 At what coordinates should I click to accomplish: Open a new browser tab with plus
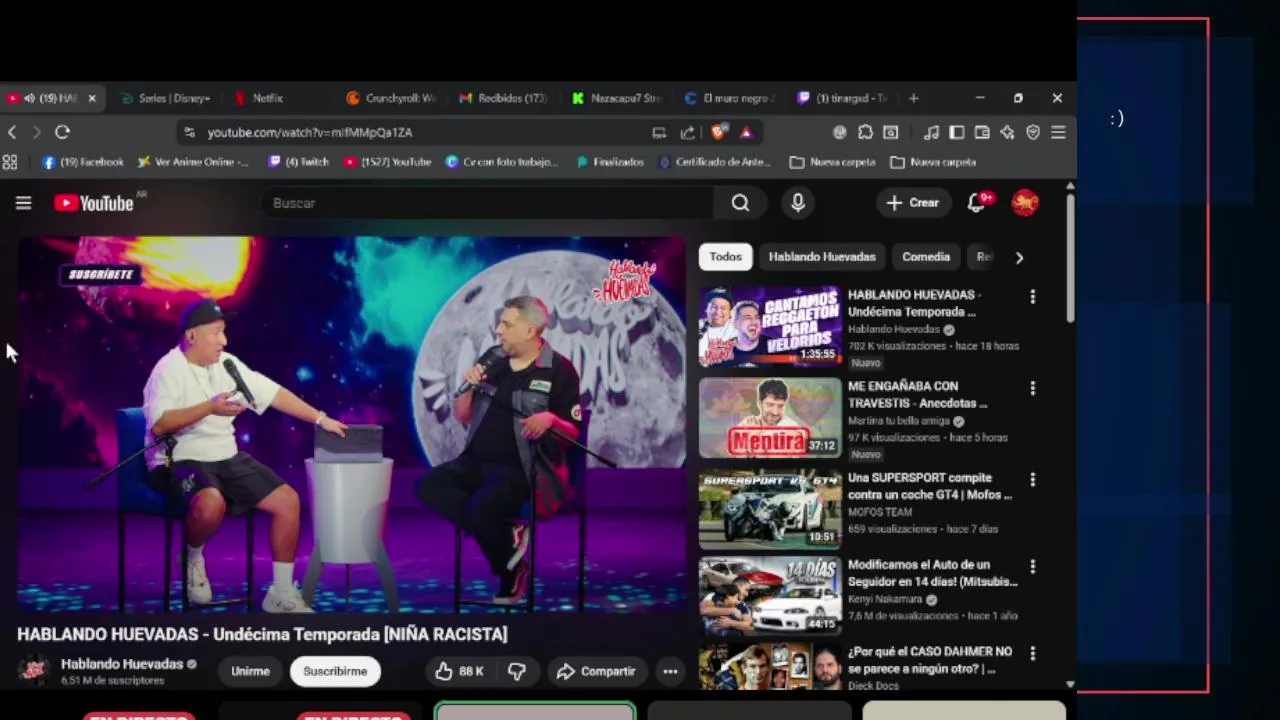pos(913,98)
